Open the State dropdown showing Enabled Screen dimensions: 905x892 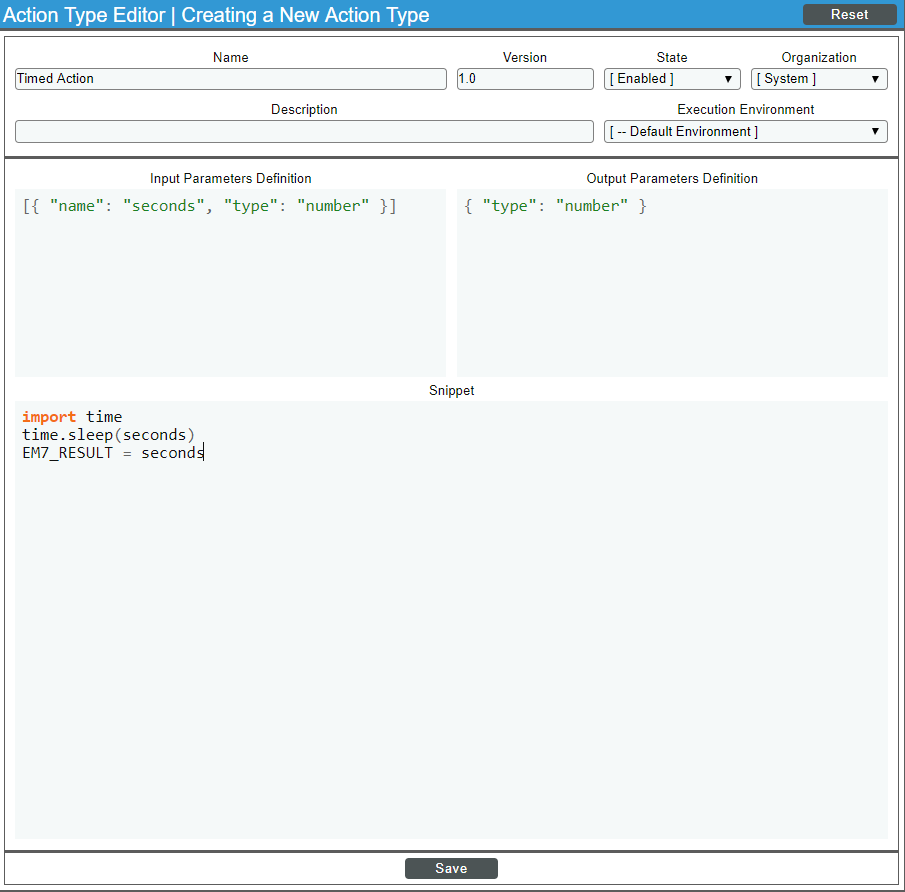(672, 79)
